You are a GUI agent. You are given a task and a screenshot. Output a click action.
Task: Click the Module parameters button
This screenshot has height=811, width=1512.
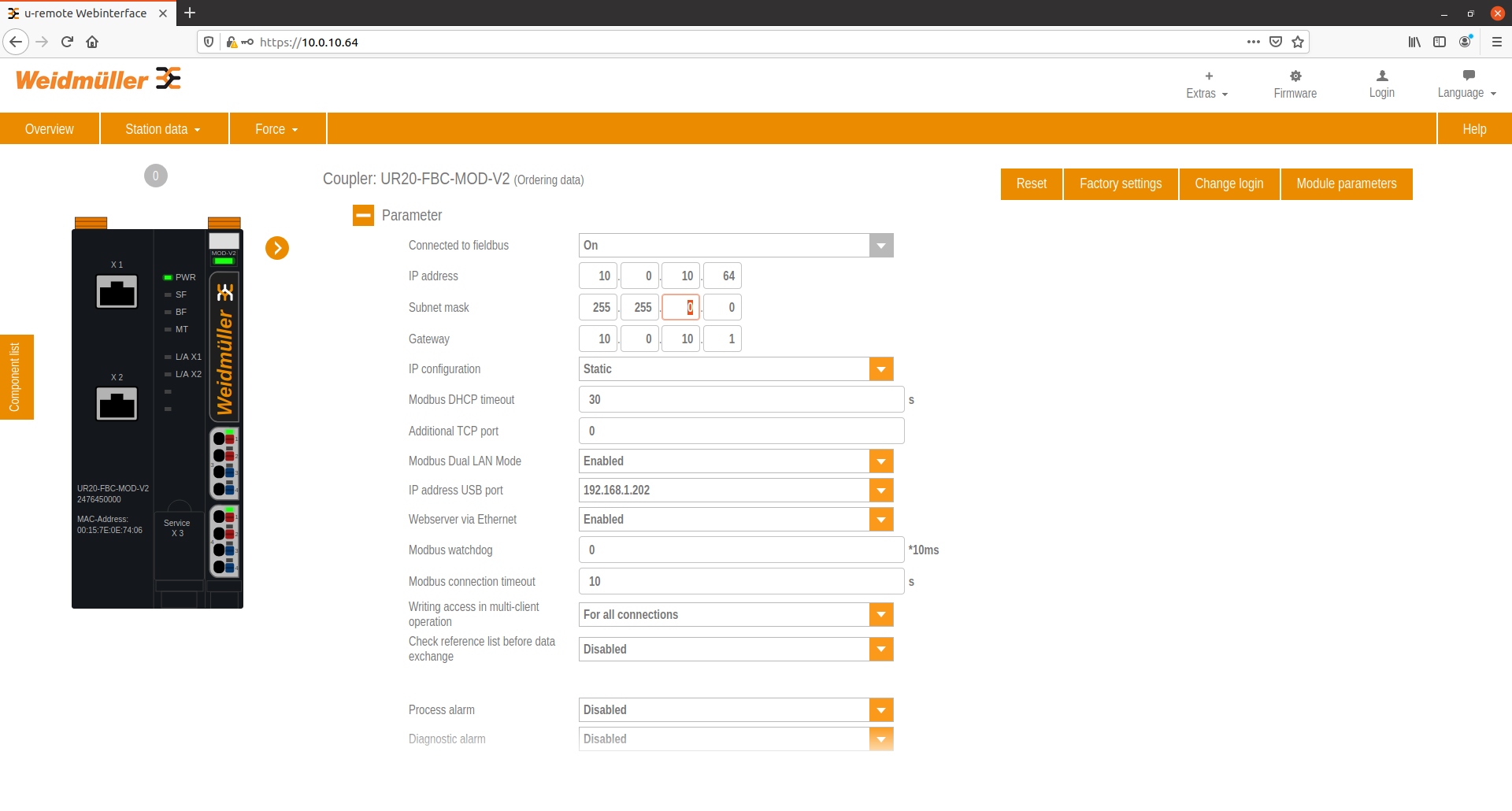[1346, 184]
